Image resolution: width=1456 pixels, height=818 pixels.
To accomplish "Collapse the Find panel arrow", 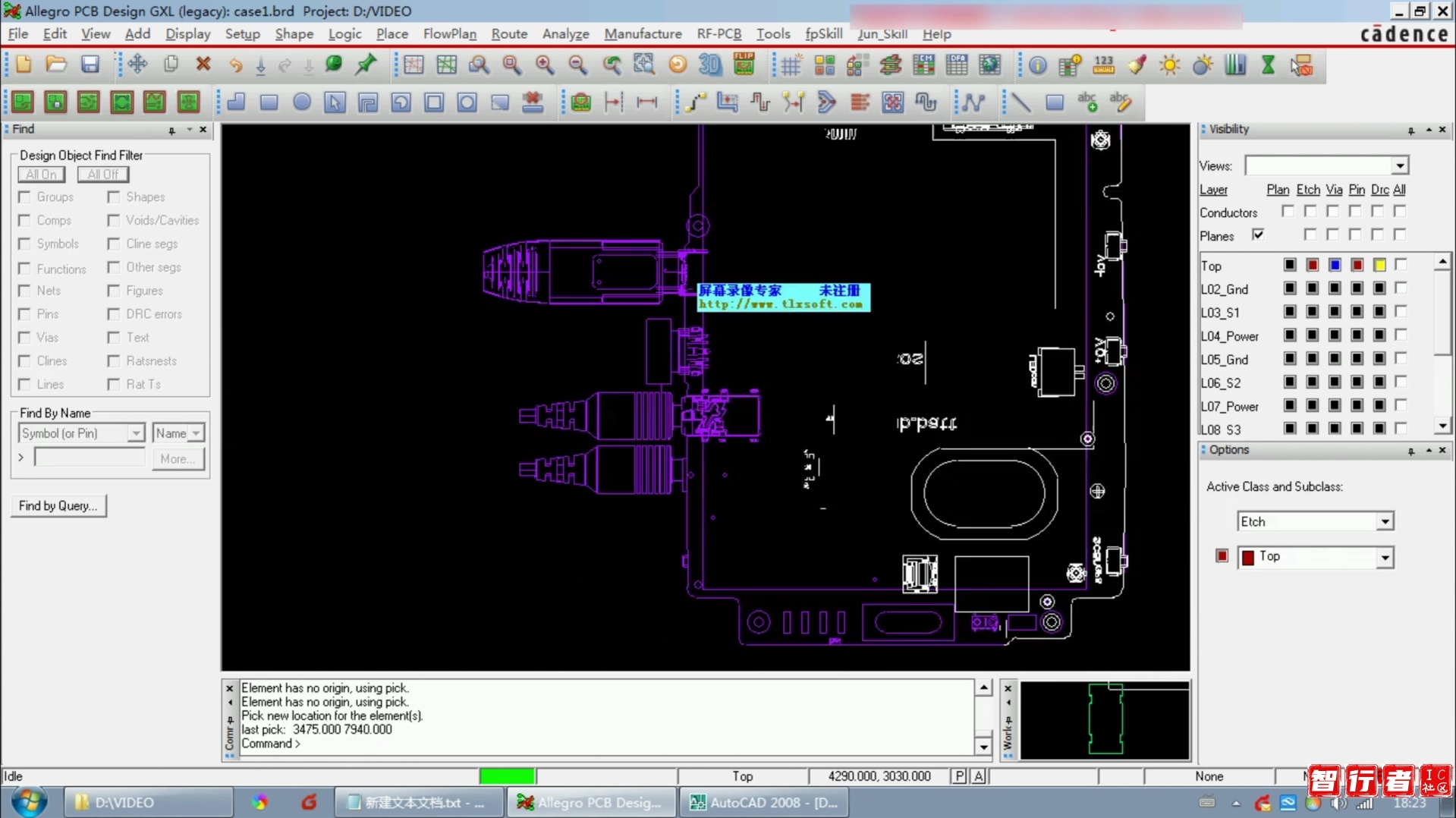I will (x=189, y=130).
